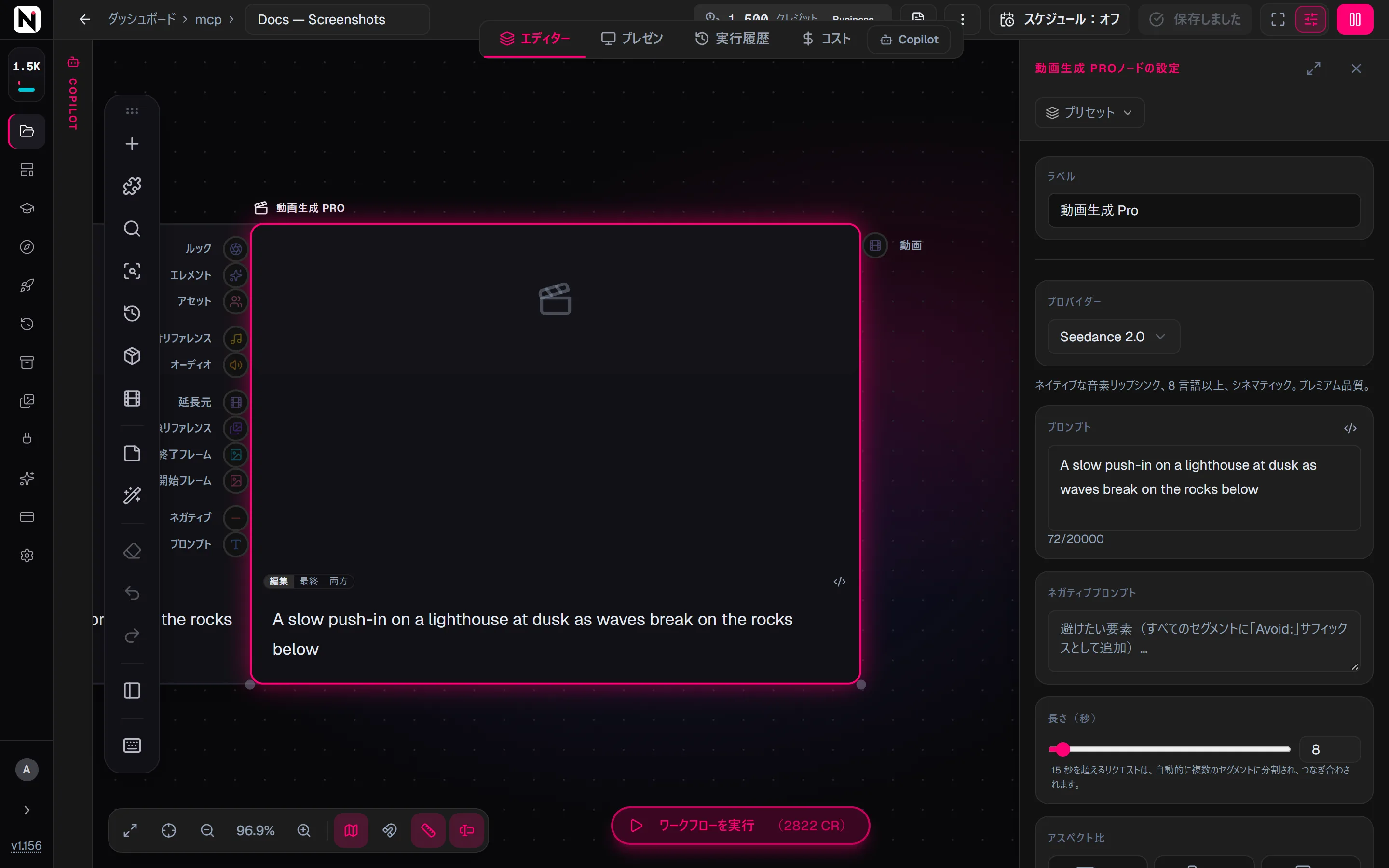Click the plug integrations icon in sidebar
Viewport: 1389px width, 868px height.
click(27, 440)
